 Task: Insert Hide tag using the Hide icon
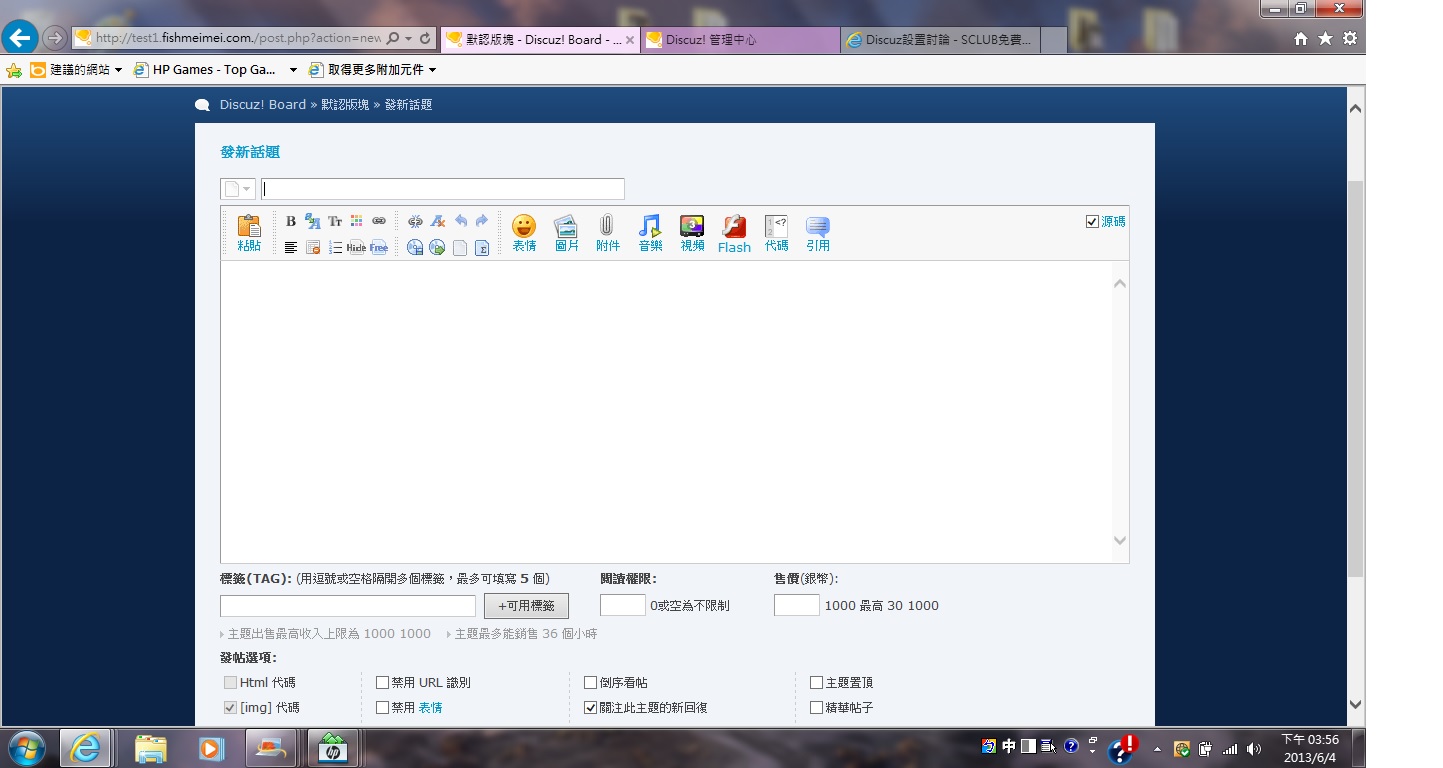pyautogui.click(x=356, y=247)
